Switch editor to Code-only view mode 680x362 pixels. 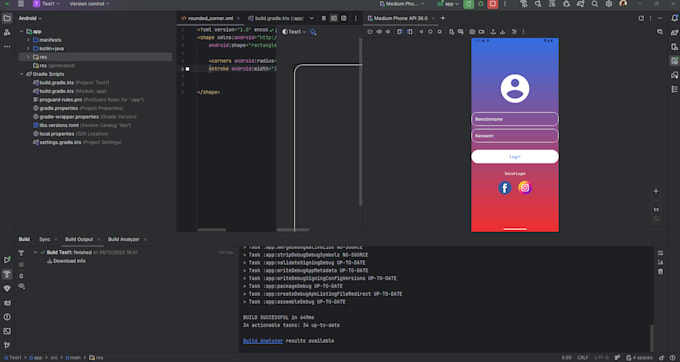(324, 18)
